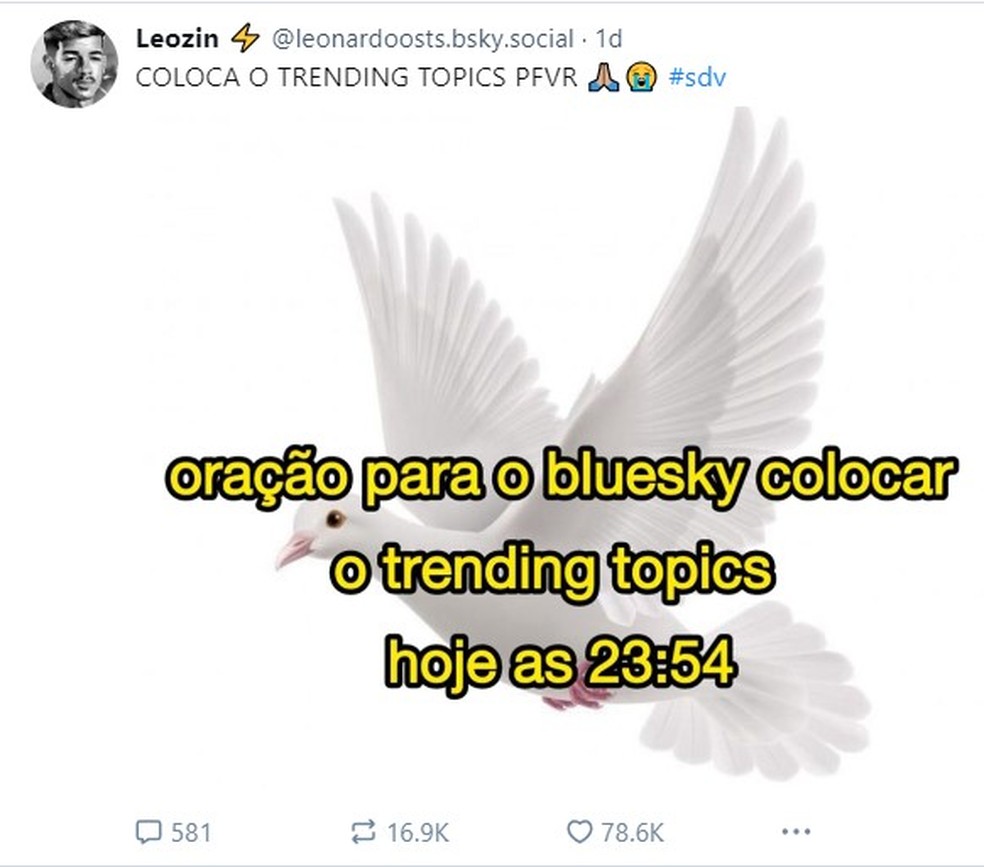The image size is (984, 867).
Task: Click the 581 replies count
Action: click(191, 832)
